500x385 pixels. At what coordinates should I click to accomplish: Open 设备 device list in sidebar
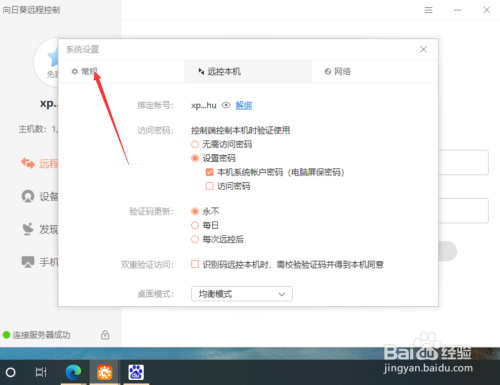tap(40, 196)
